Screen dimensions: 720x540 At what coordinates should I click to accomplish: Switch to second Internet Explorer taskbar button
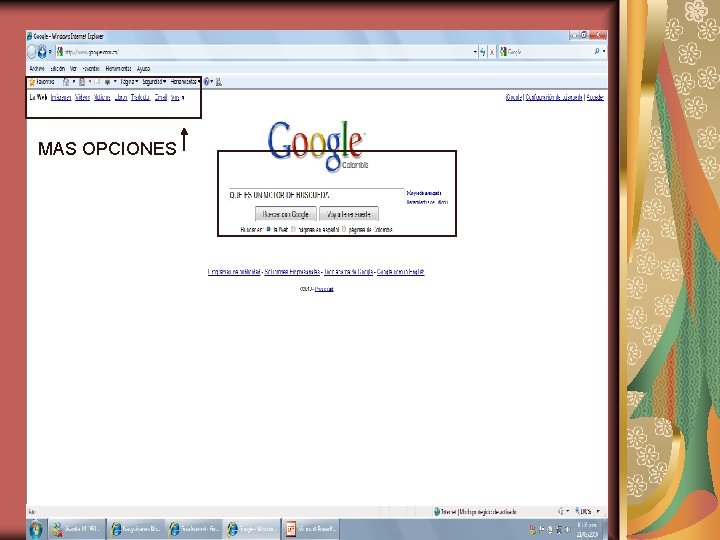point(194,529)
